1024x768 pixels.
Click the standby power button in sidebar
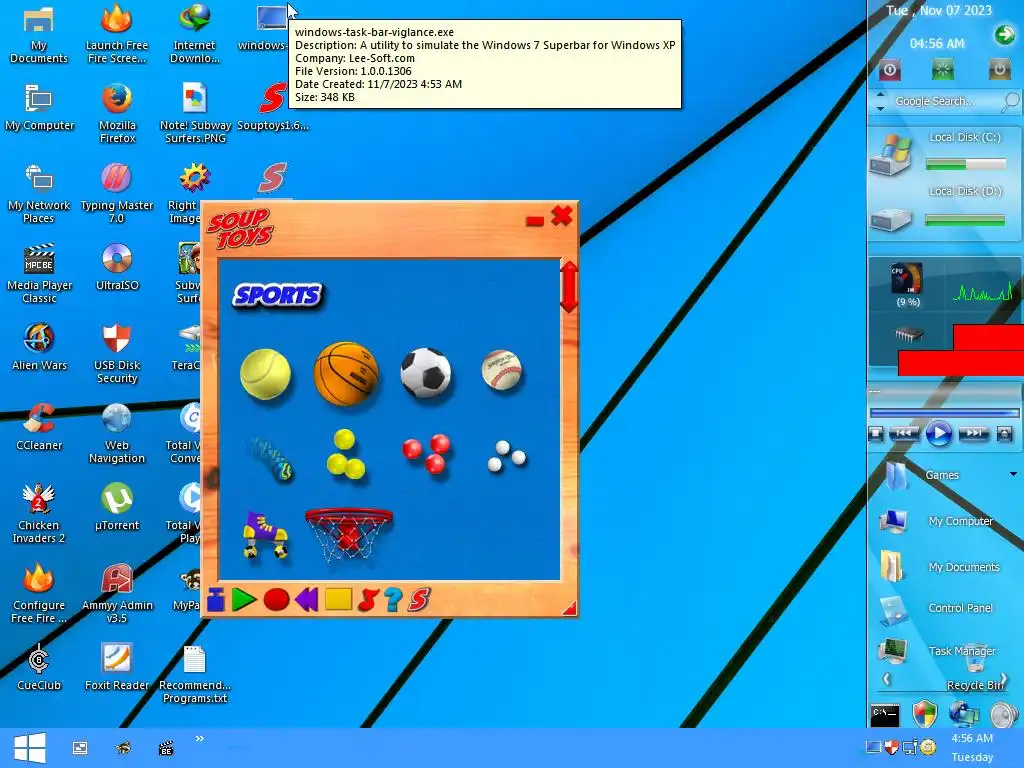(999, 69)
